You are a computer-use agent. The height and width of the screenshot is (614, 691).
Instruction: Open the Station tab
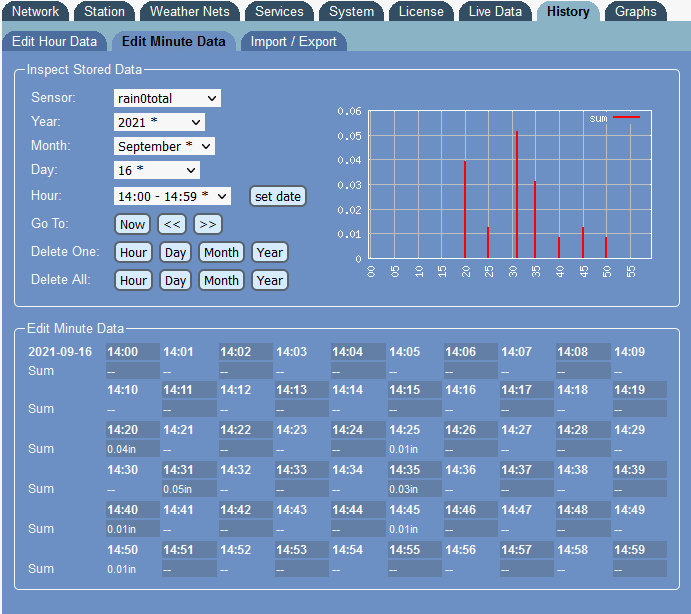click(104, 11)
